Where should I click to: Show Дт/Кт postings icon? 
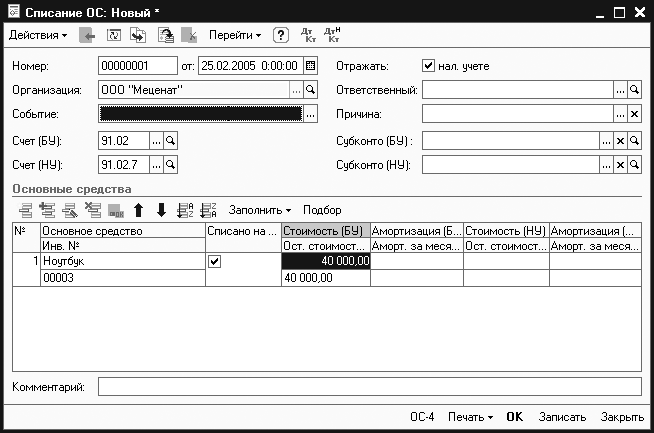tap(308, 35)
